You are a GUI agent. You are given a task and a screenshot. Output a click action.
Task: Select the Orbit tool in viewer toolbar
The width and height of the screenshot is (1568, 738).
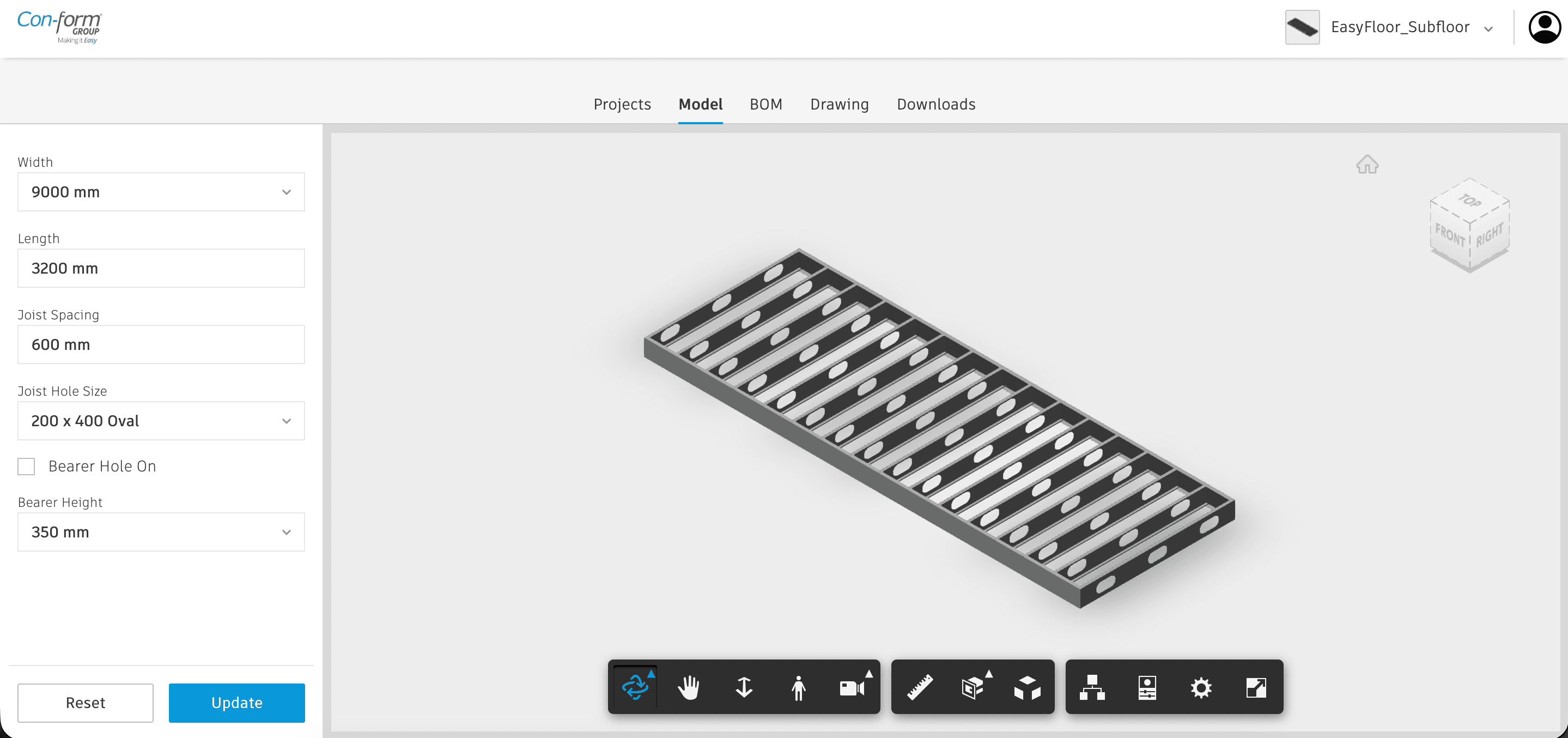[x=635, y=687]
